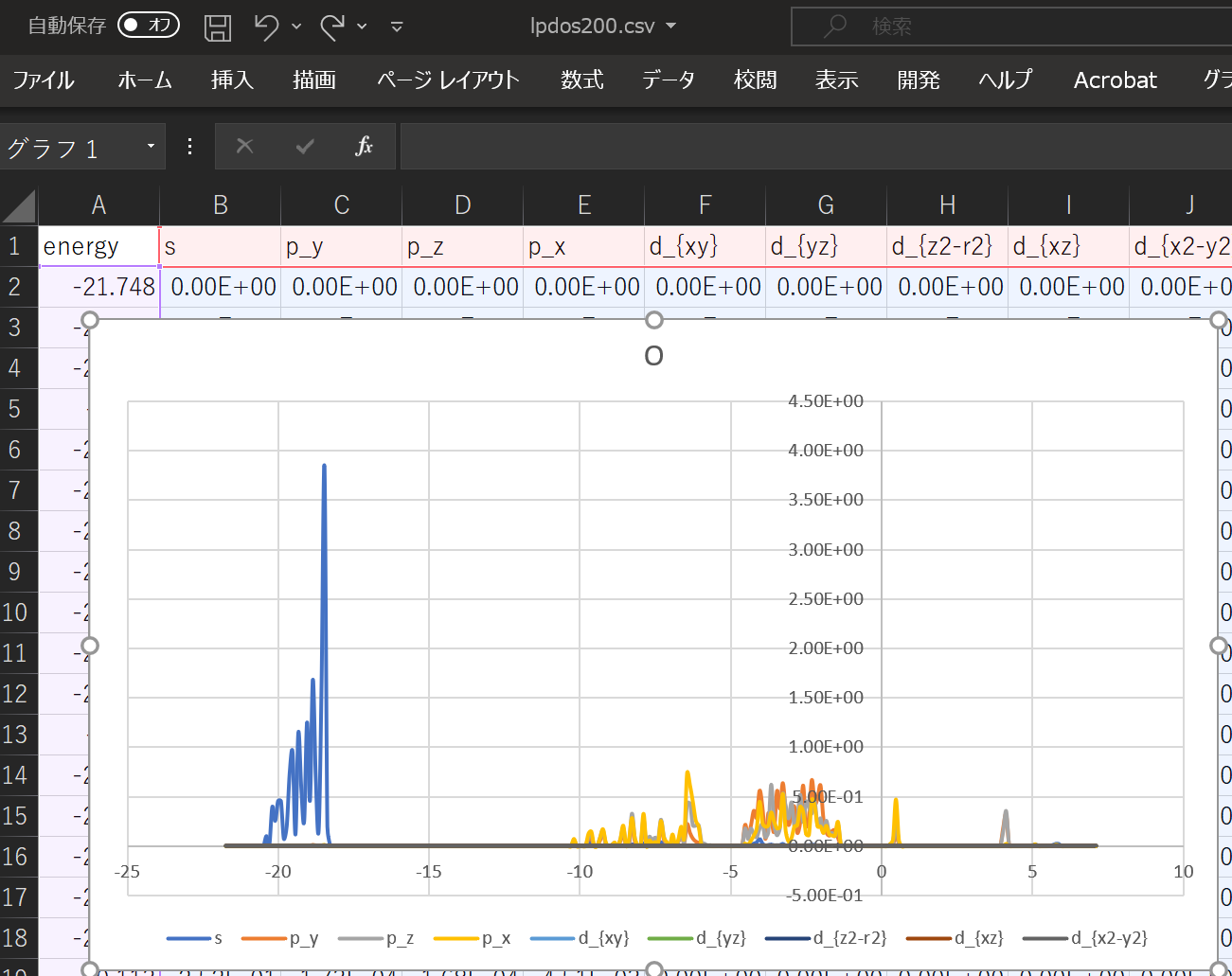The height and width of the screenshot is (976, 1232).
Task: Click cell A1 containing energy
Action: click(98, 246)
